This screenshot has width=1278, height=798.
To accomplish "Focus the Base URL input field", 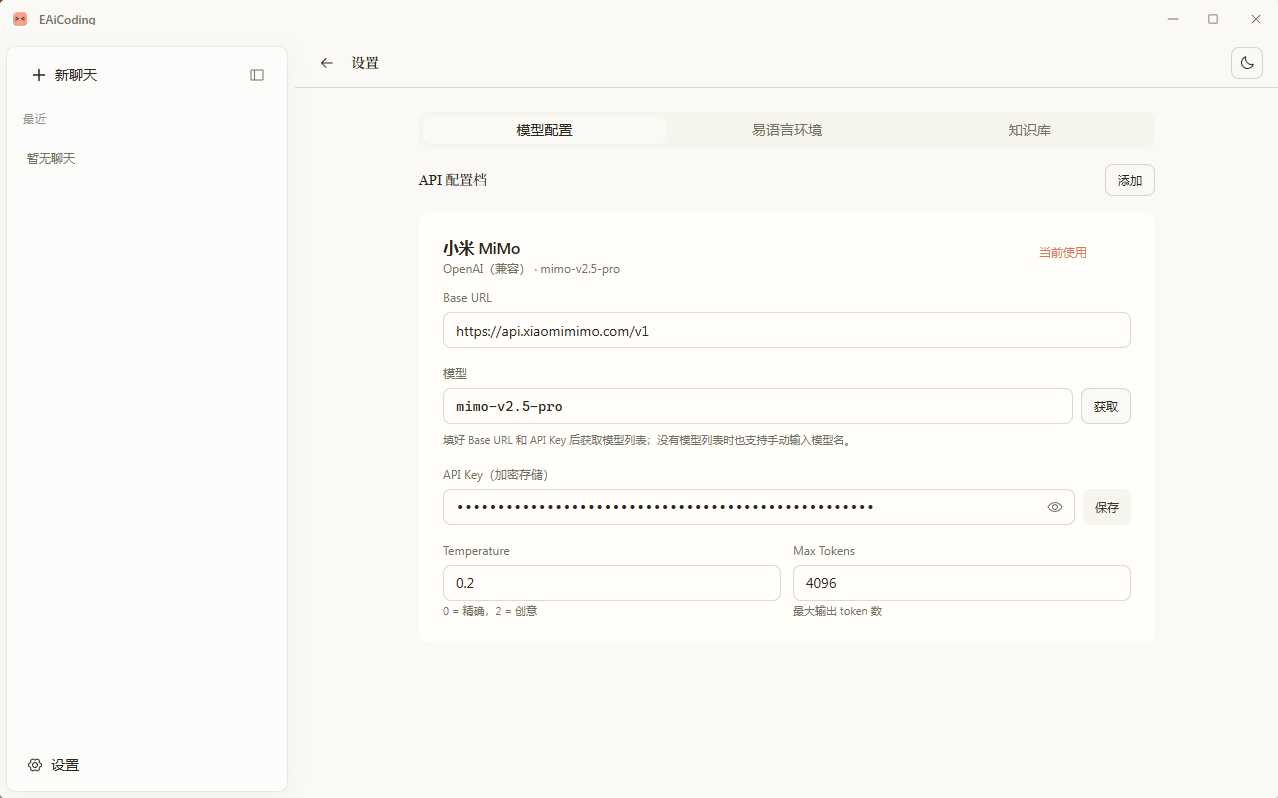I will [x=787, y=330].
